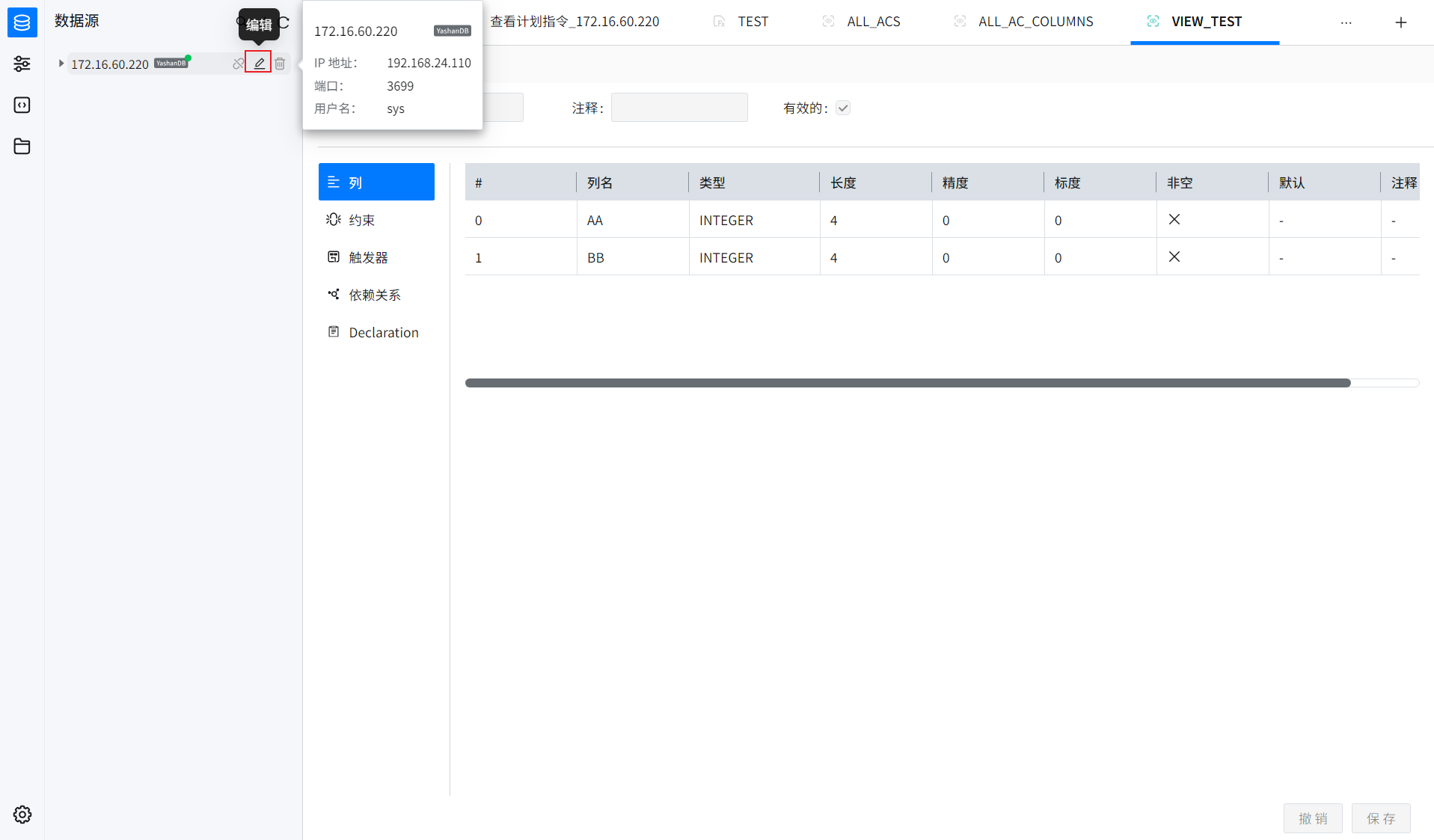Viewport: 1434px width, 840px height.
Task: Open the SQL code console sidebar icon
Action: pyautogui.click(x=22, y=105)
